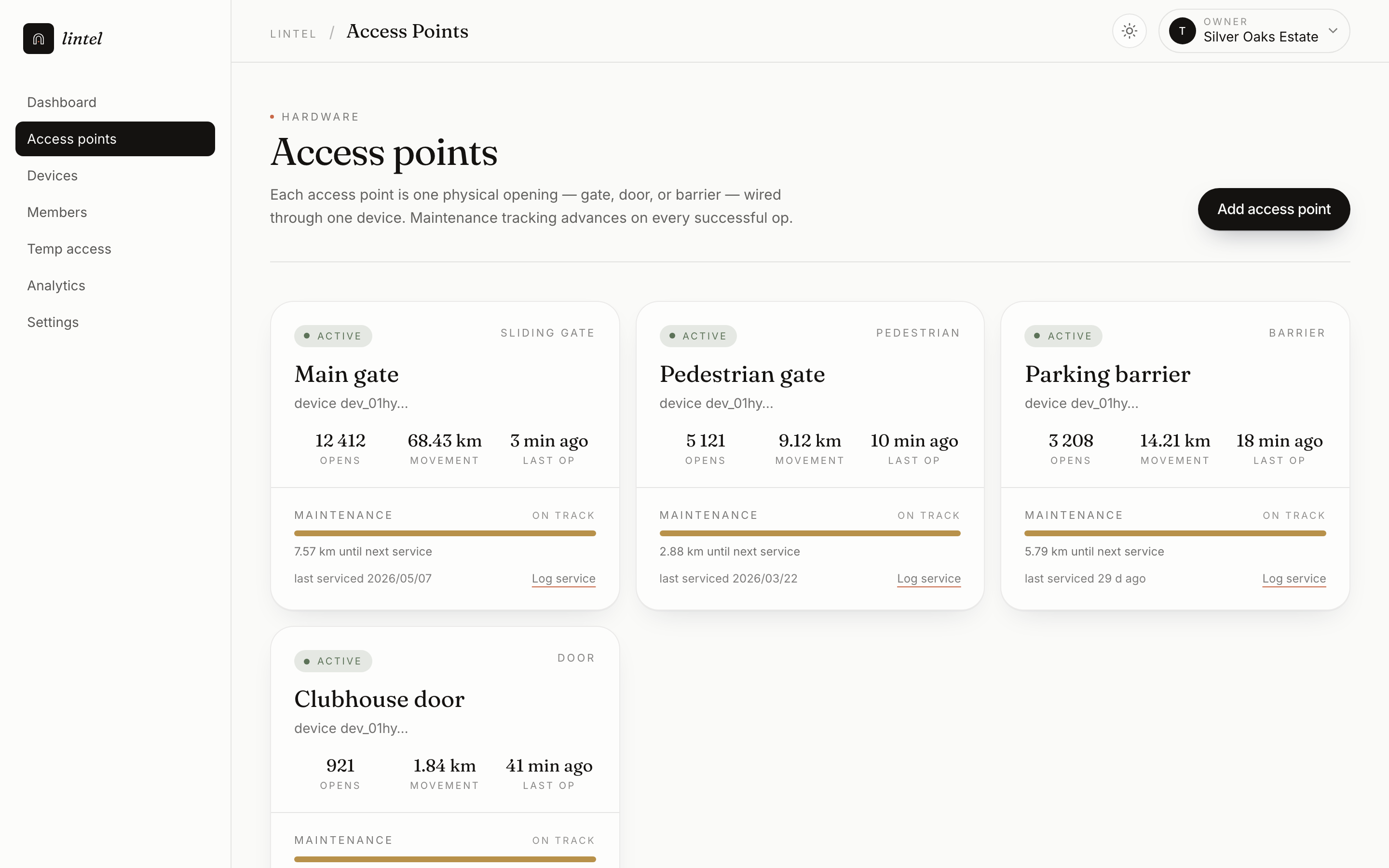Click the Active badge on Parking barrier
This screenshot has height=868, width=1389.
click(x=1063, y=337)
